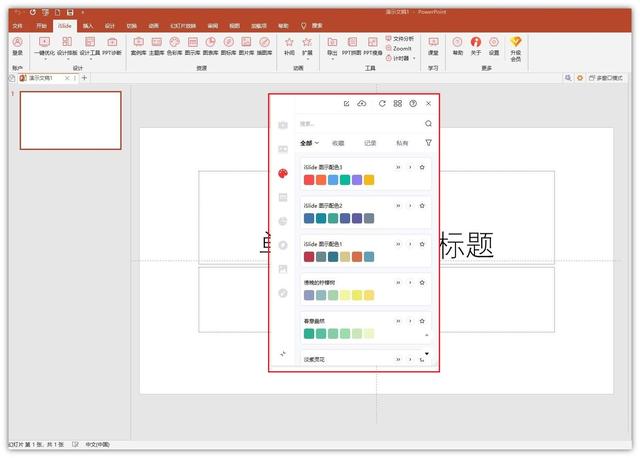Switch to the 插入 ribbon tab
Viewport: 640px width, 458px height.
coord(88,26)
